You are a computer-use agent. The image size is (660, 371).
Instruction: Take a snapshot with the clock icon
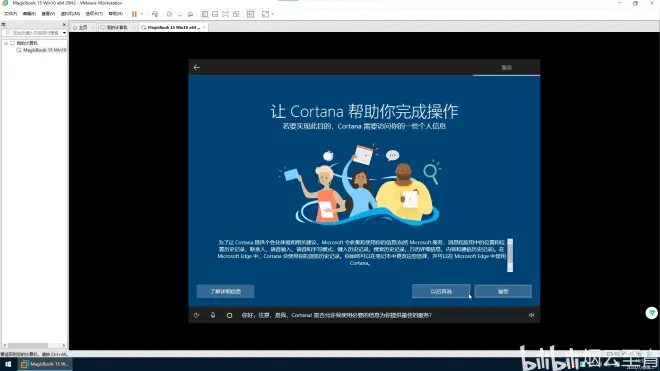169,14
